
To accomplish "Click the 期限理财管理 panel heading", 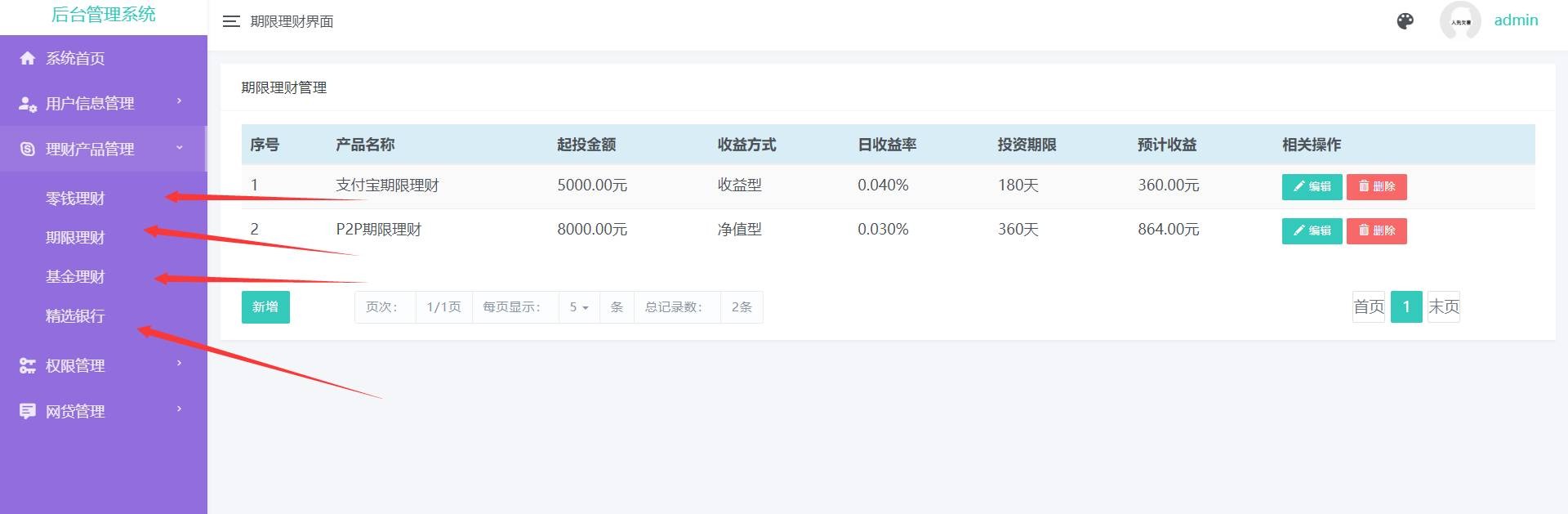I will point(283,87).
